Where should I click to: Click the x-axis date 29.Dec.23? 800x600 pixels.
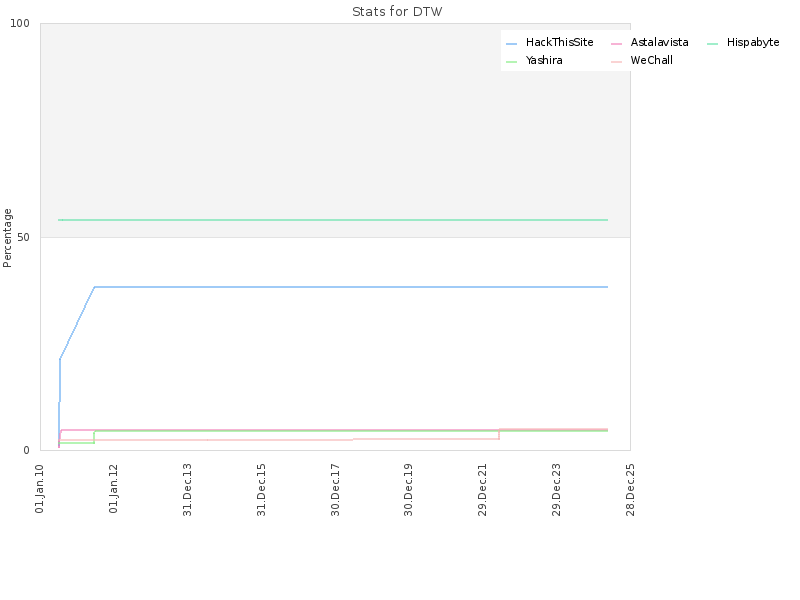pos(556,490)
